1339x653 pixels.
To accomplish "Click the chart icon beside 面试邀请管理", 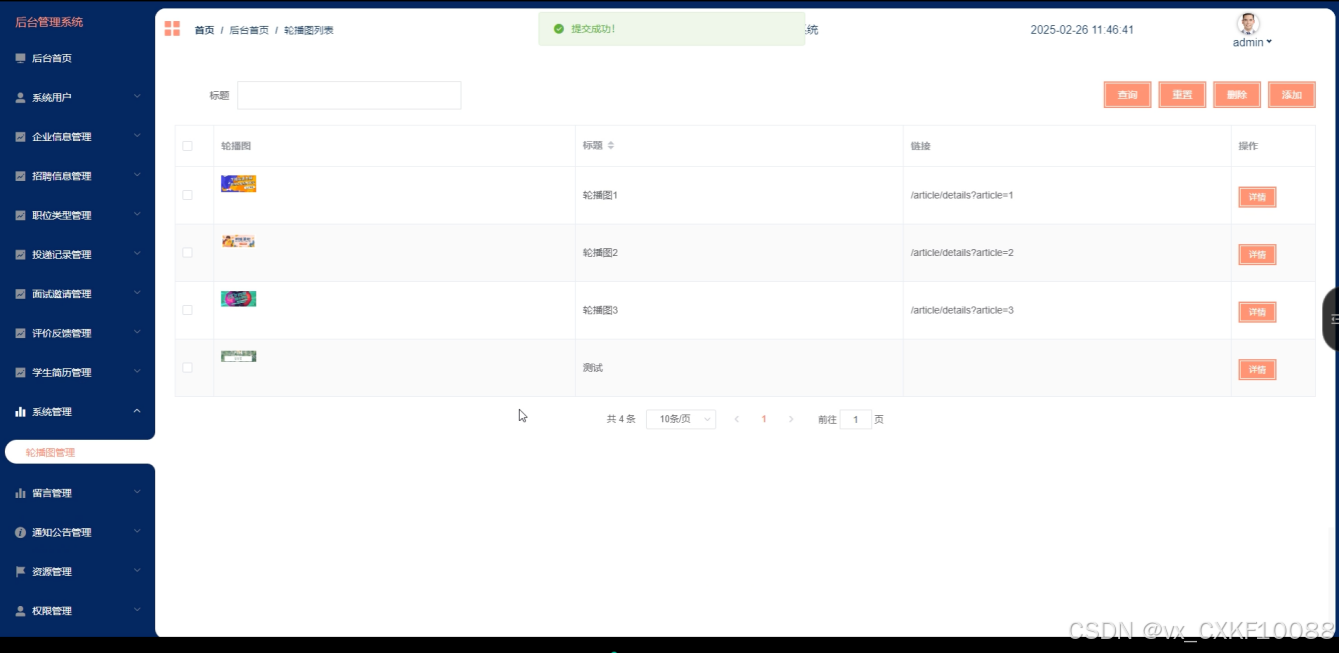I will (20, 294).
